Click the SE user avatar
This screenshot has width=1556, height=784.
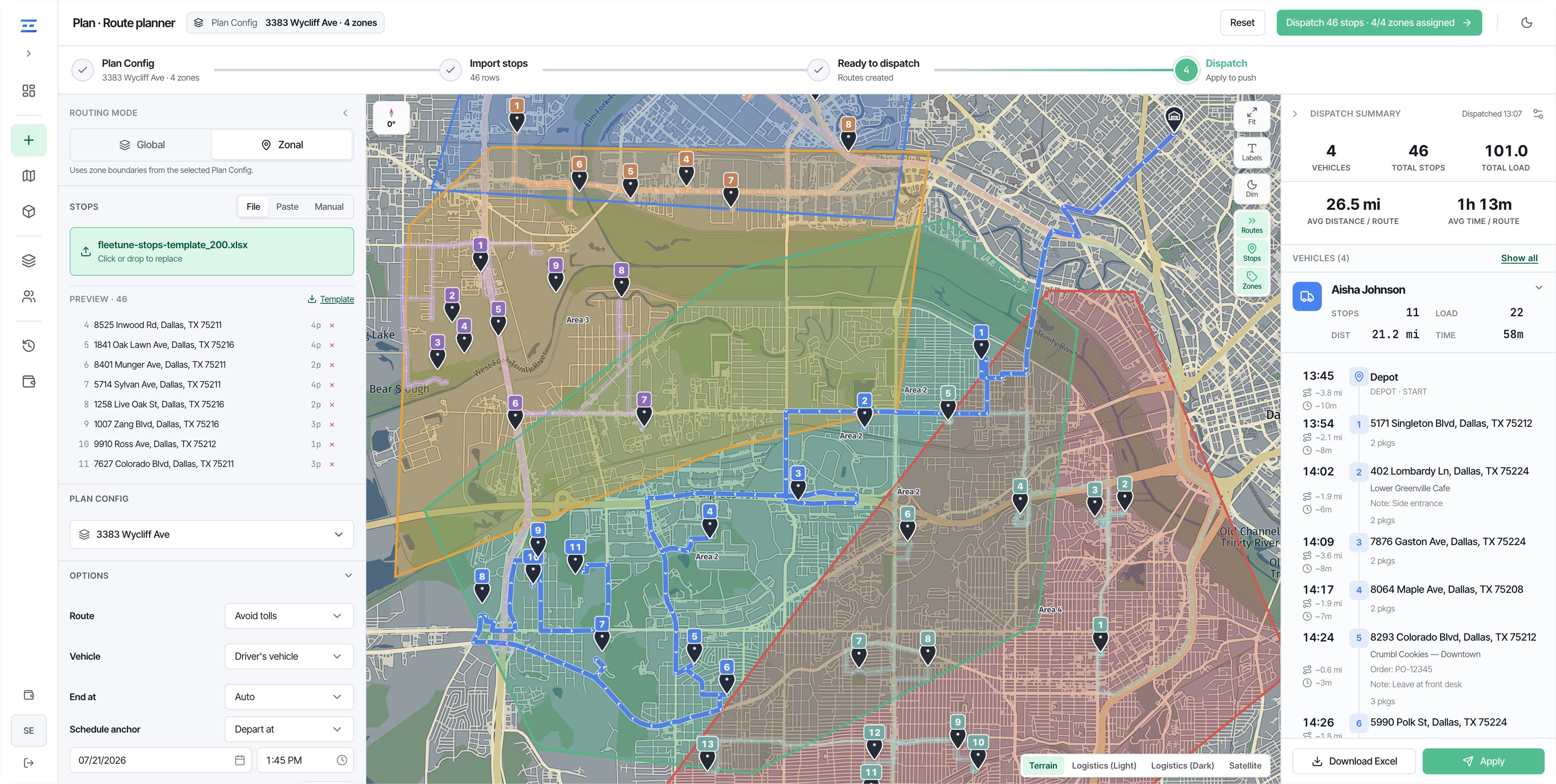[28, 730]
